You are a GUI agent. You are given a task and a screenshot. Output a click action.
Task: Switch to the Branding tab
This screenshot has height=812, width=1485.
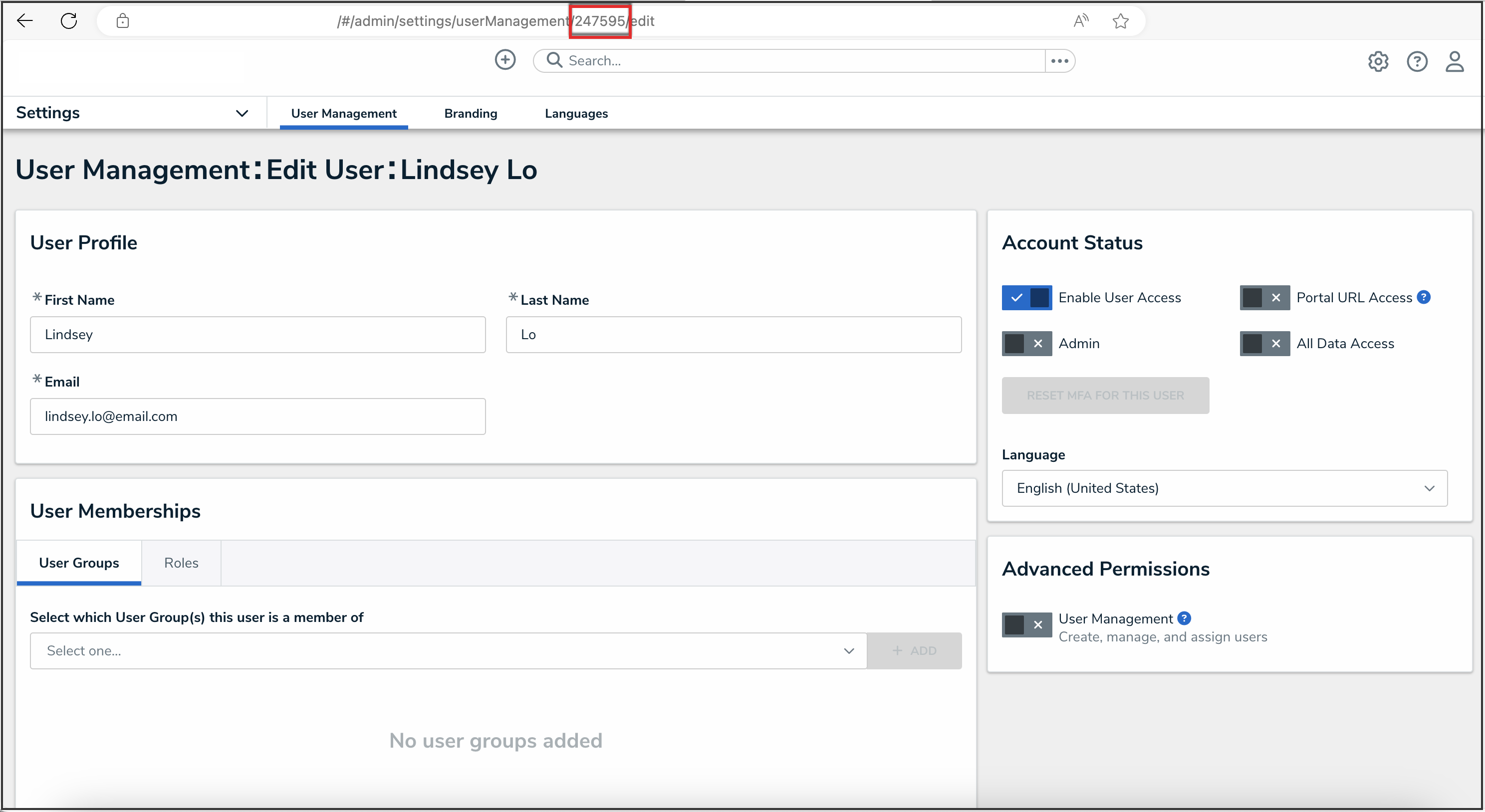(x=471, y=114)
